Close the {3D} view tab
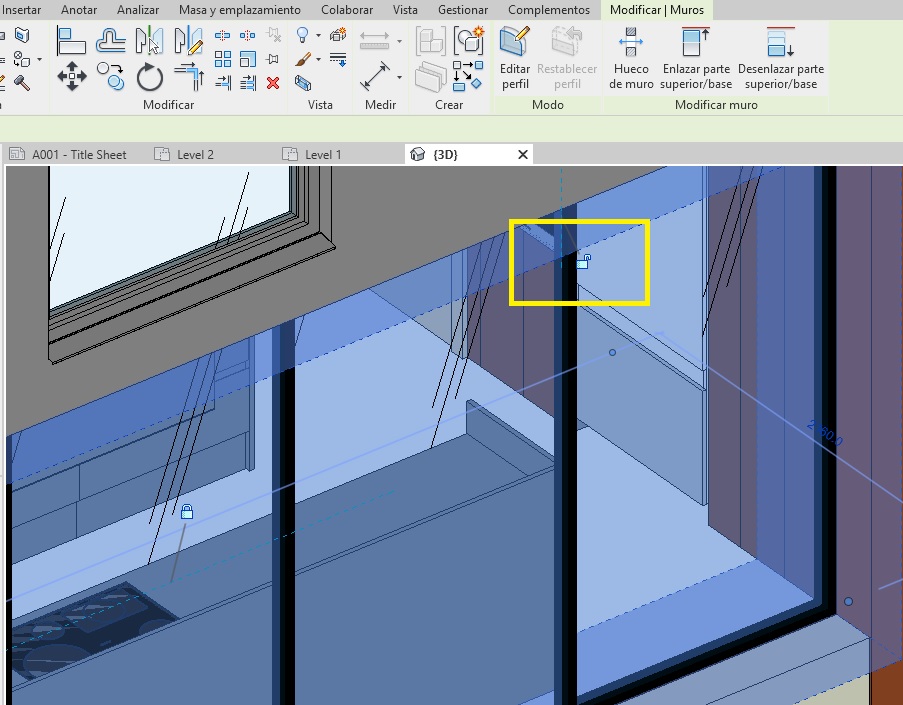 click(522, 155)
